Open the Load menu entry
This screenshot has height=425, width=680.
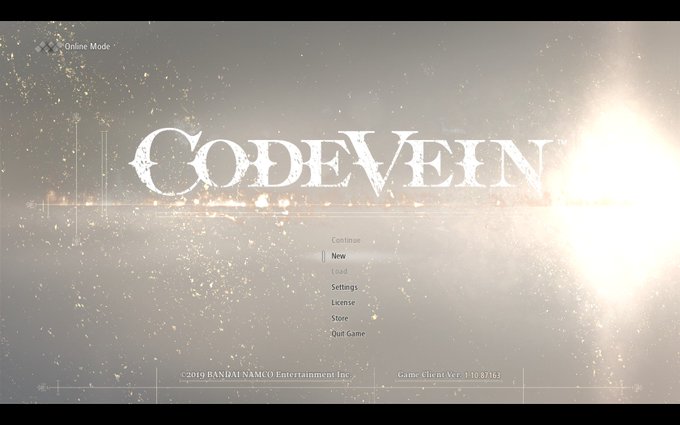click(x=339, y=271)
